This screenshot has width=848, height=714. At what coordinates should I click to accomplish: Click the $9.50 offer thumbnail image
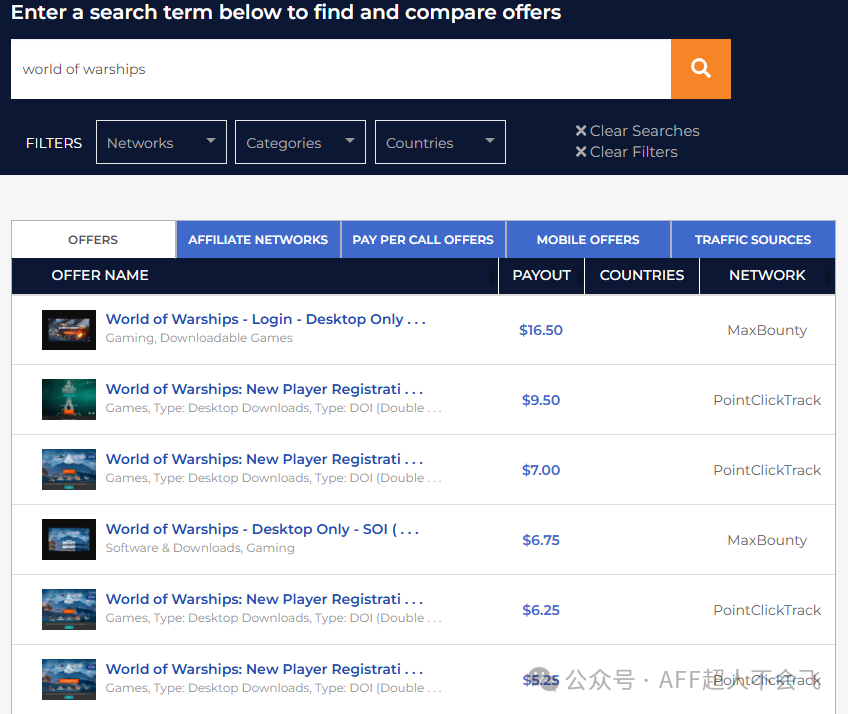click(69, 400)
